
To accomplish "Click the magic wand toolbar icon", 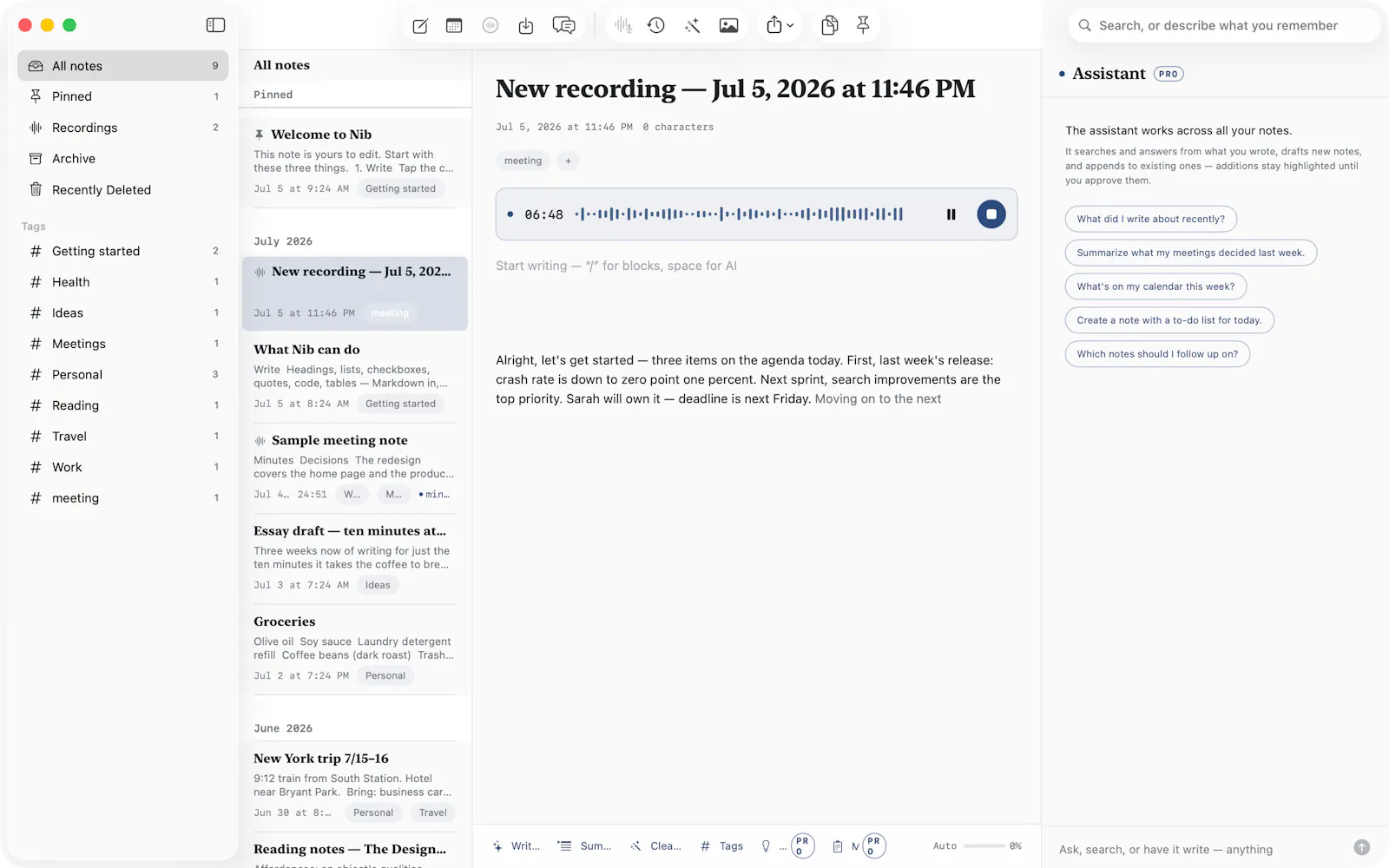I will click(x=692, y=26).
